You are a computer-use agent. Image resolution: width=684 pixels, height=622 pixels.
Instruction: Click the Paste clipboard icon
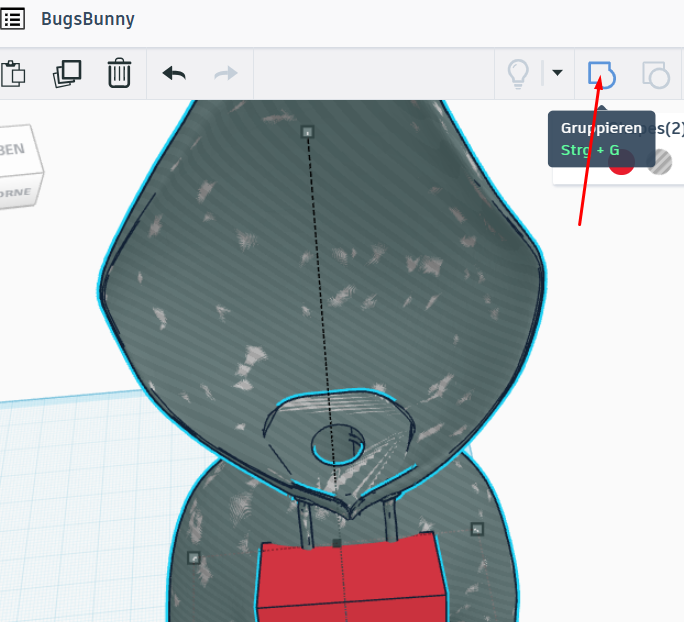(x=13, y=74)
